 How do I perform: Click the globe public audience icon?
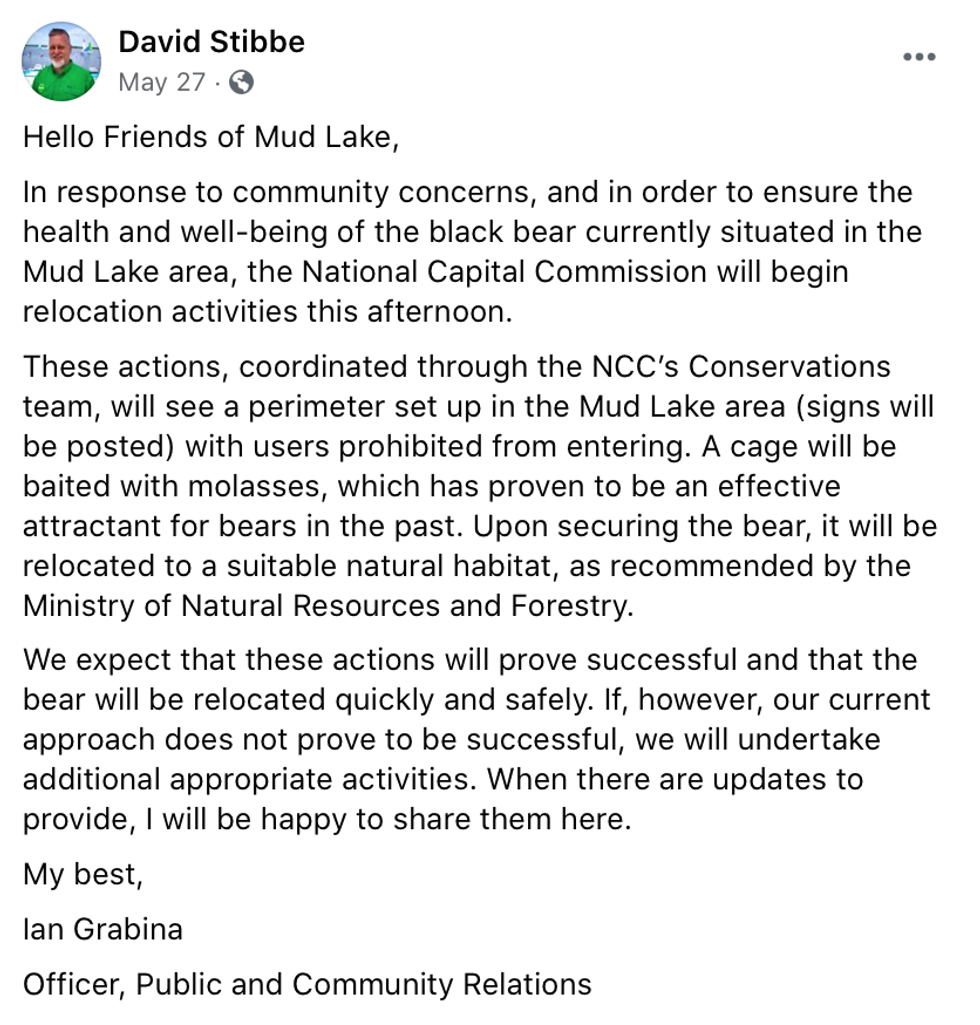click(x=241, y=83)
